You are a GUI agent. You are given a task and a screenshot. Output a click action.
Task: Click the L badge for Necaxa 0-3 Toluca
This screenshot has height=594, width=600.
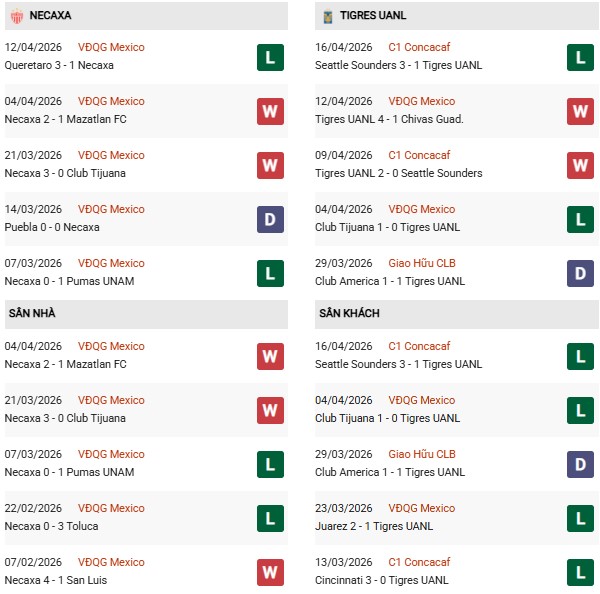coord(270,518)
